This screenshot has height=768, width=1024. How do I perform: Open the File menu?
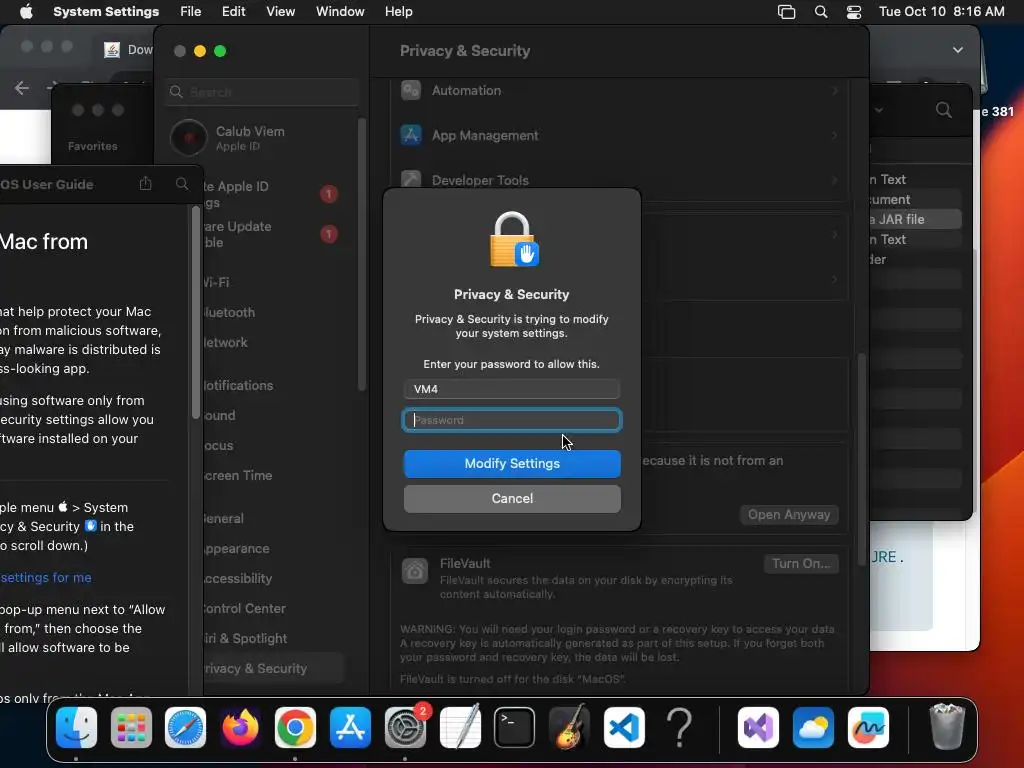(x=191, y=12)
